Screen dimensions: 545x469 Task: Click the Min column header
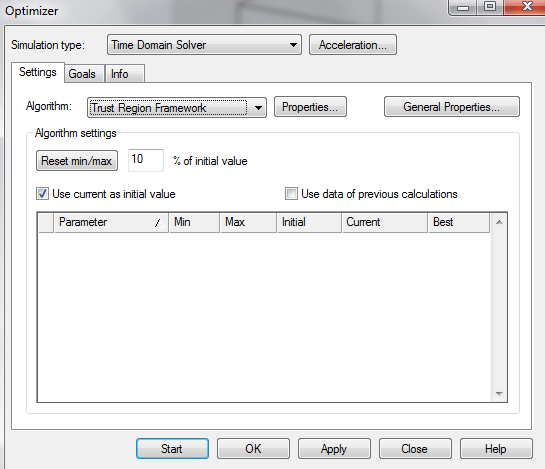195,223
